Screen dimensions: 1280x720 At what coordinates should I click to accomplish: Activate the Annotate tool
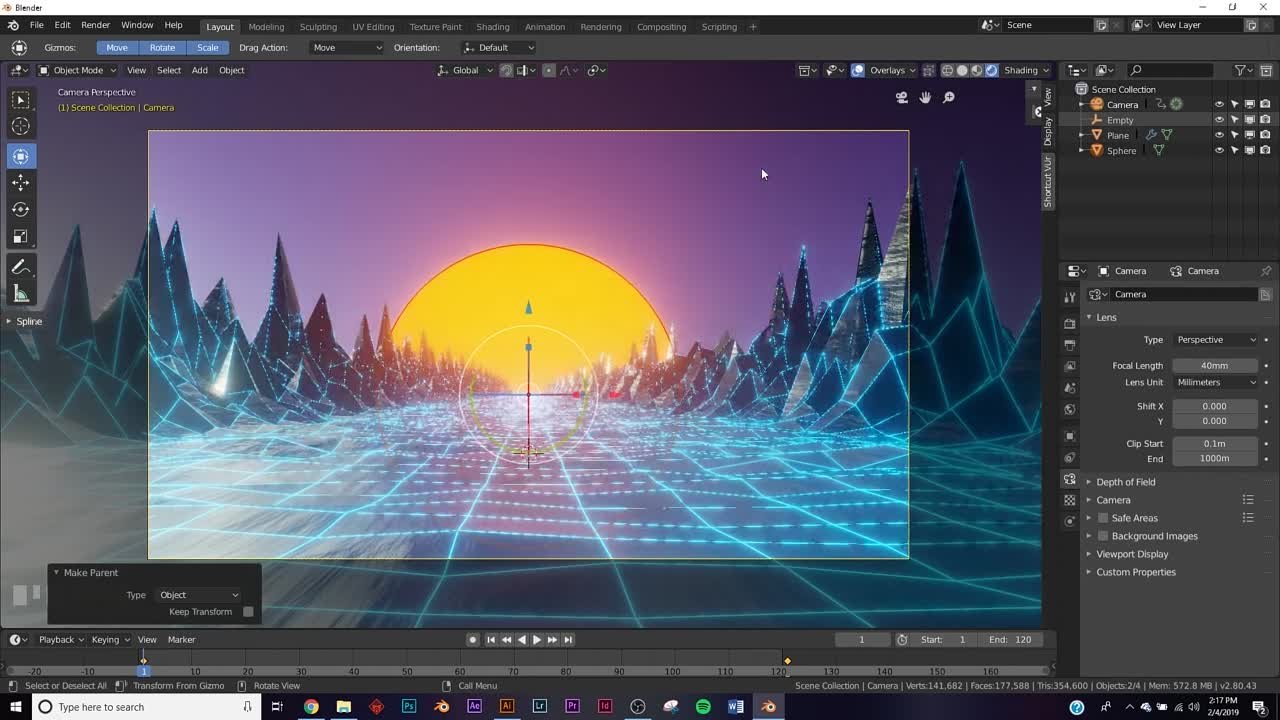click(x=22, y=266)
